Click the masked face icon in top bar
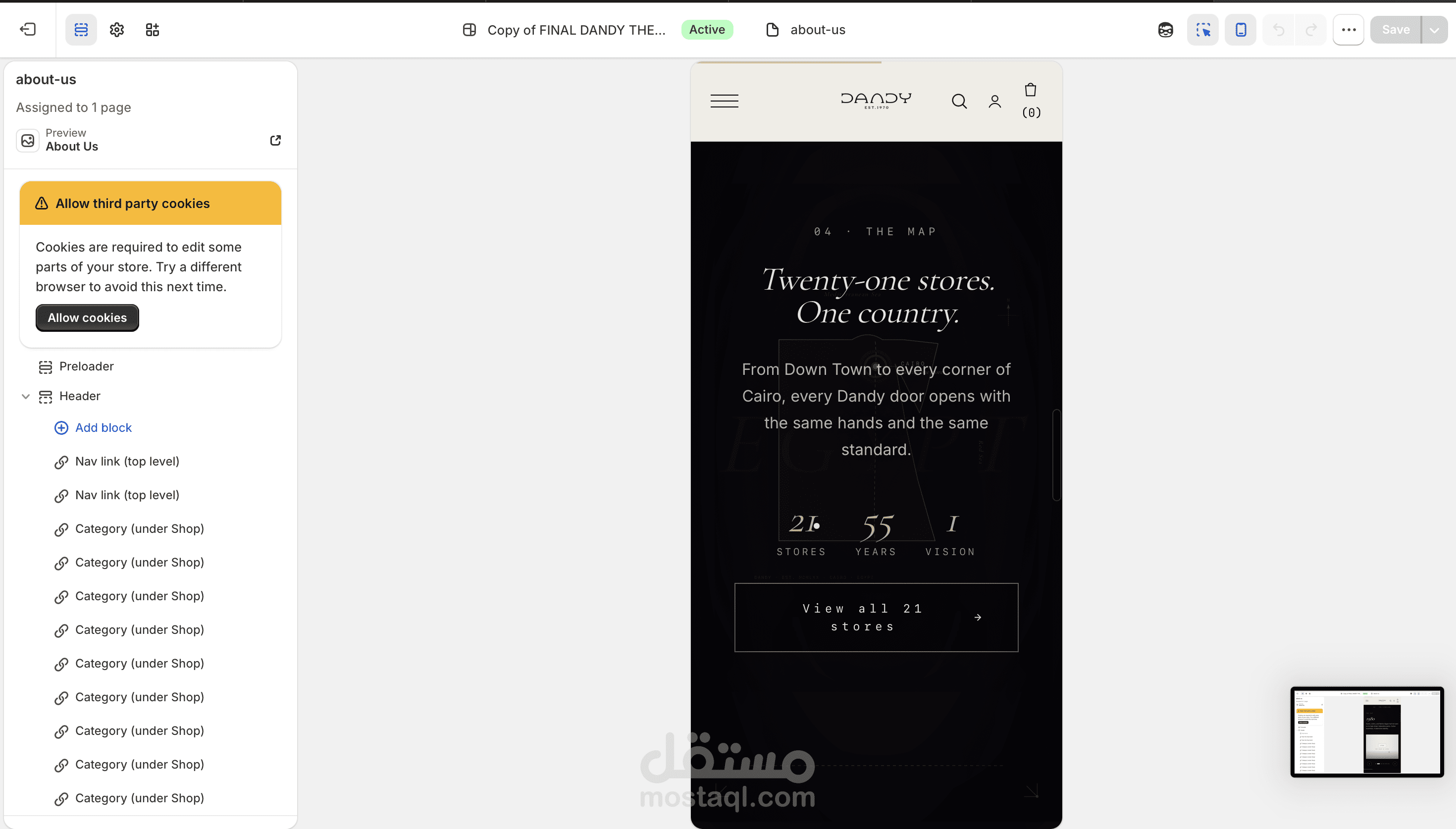Viewport: 1456px width, 829px height. coord(1166,30)
